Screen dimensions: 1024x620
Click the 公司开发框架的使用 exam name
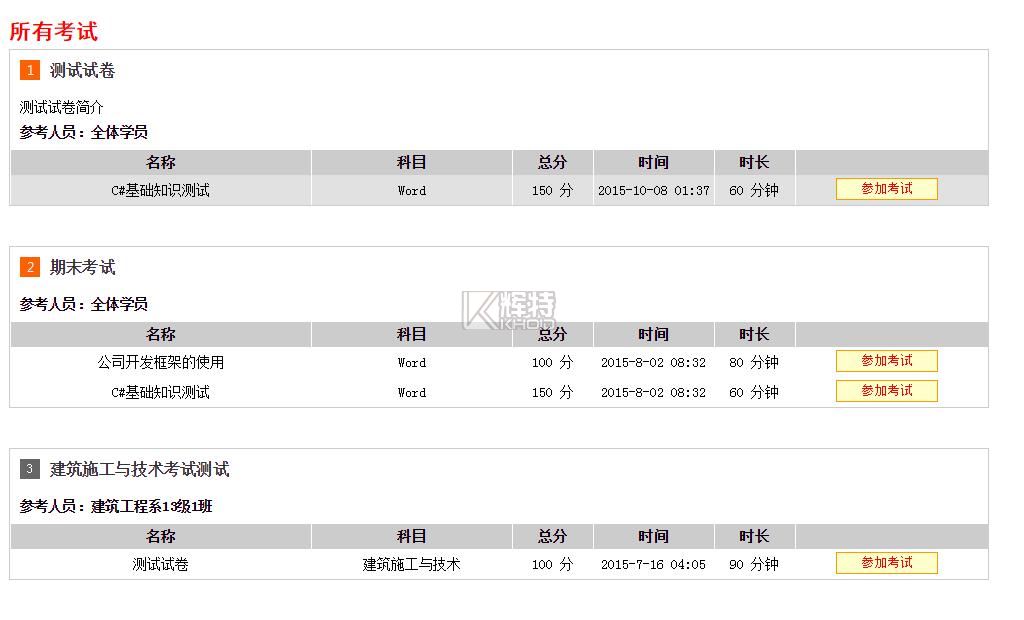click(x=161, y=362)
